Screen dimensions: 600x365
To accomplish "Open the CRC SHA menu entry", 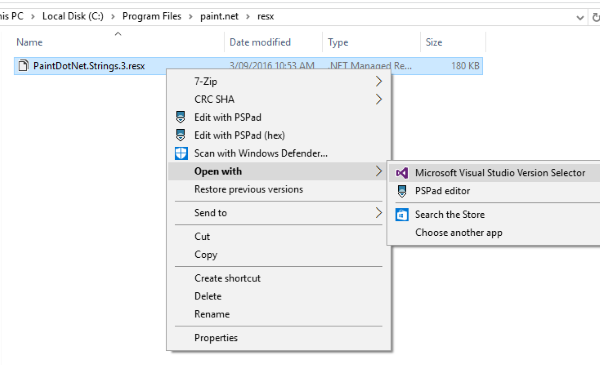I will click(279, 99).
